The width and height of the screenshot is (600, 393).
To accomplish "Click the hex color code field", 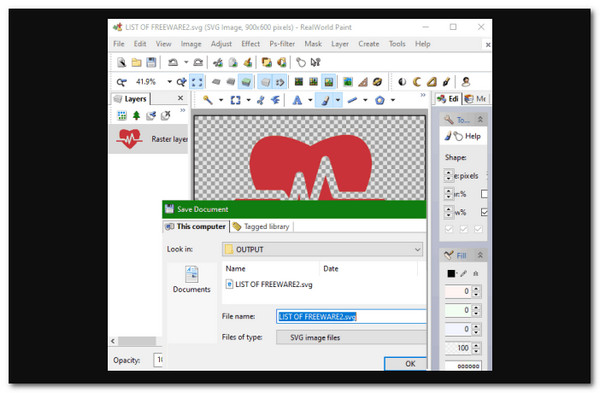I will click(x=463, y=366).
